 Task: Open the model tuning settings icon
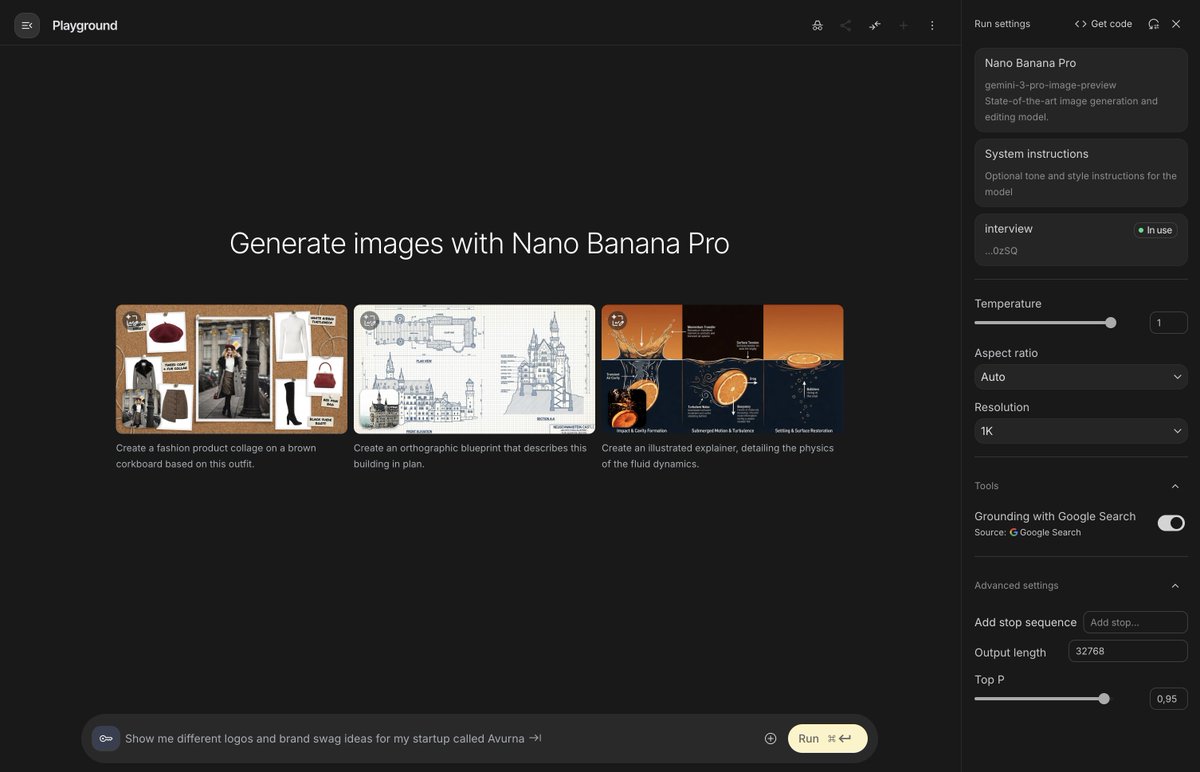[x=817, y=25]
